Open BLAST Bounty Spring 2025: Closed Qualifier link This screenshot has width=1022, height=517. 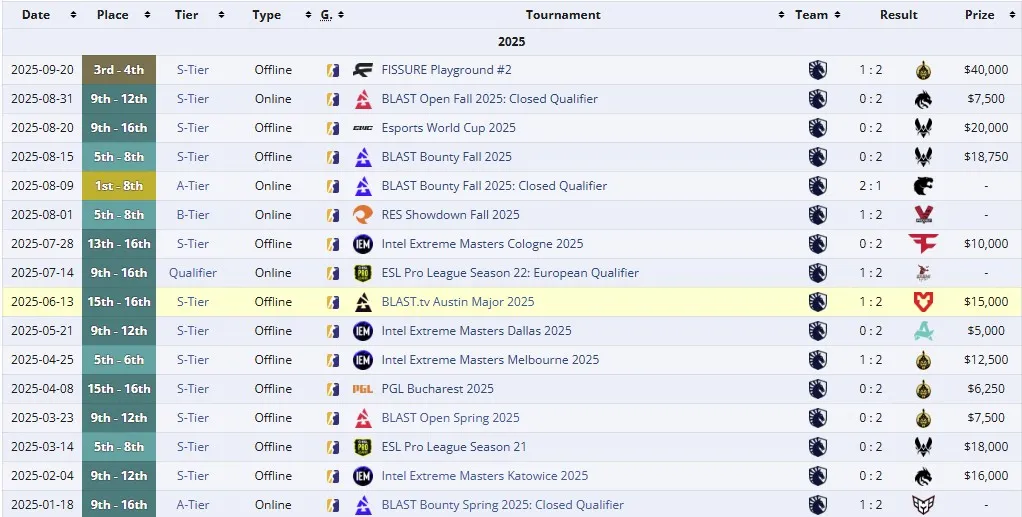click(503, 505)
